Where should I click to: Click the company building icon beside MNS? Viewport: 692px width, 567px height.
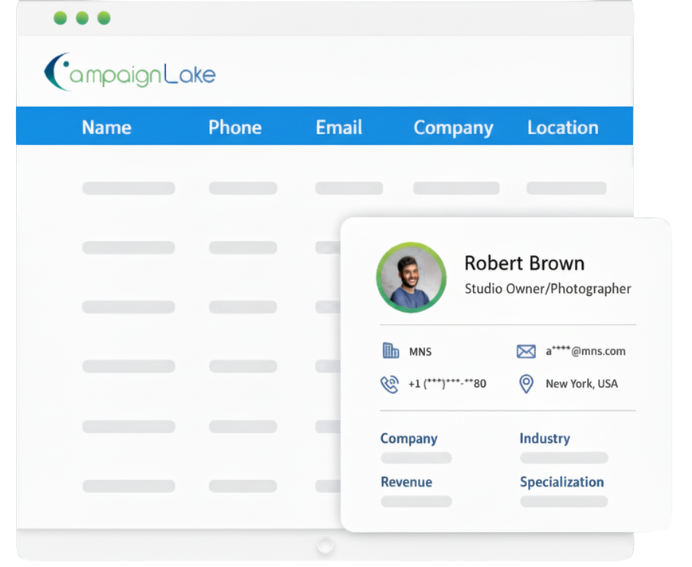[x=390, y=351]
